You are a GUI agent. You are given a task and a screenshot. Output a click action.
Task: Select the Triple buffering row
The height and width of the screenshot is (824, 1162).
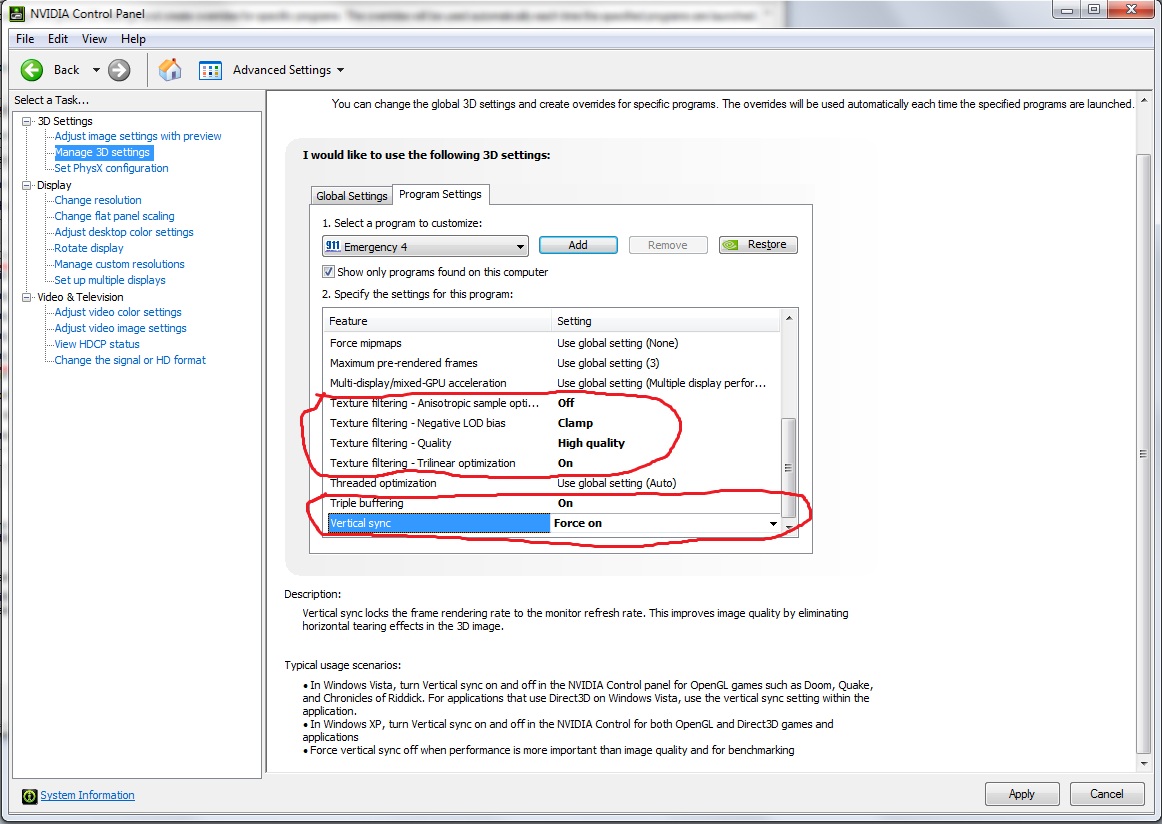pos(552,503)
